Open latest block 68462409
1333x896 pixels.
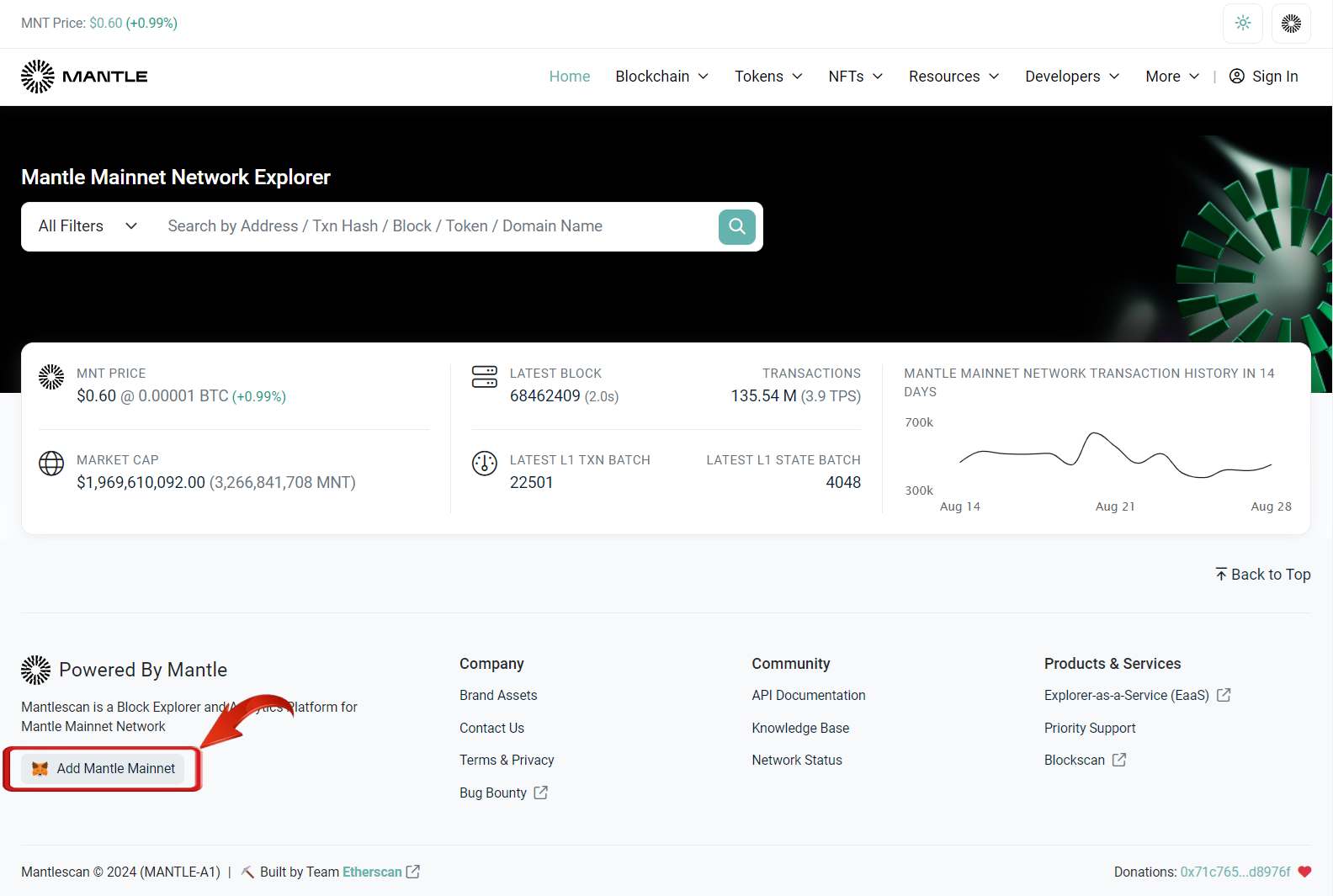click(545, 395)
